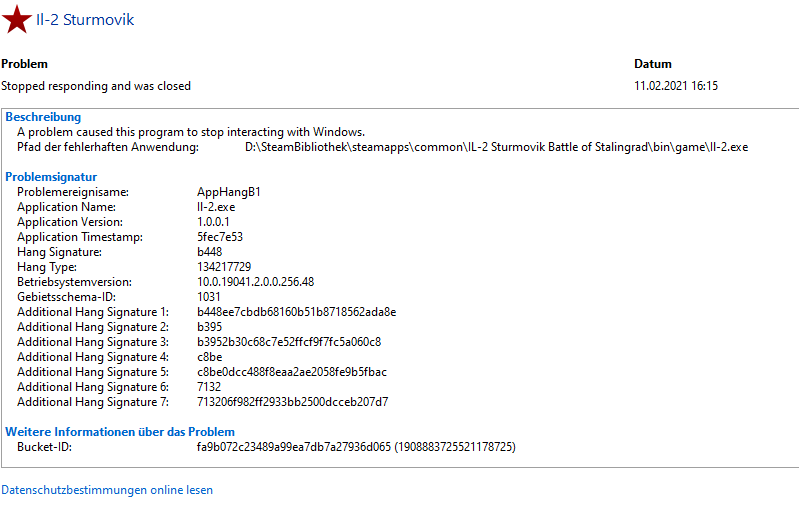Select 'Stopped responding and was closed' text
The image size is (799, 530).
[x=96, y=86]
